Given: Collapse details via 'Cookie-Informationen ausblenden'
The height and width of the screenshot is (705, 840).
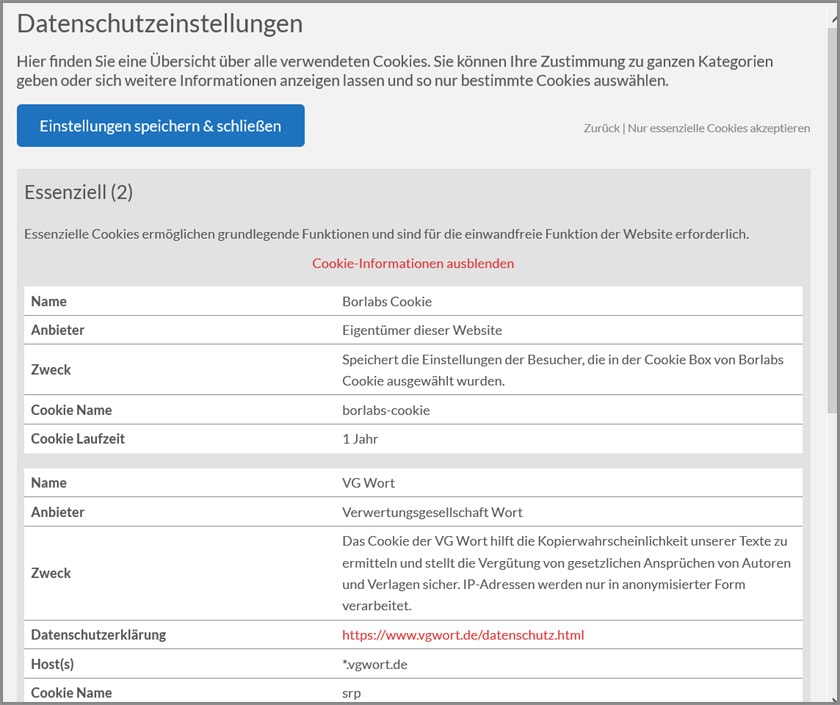Looking at the screenshot, I should point(413,263).
